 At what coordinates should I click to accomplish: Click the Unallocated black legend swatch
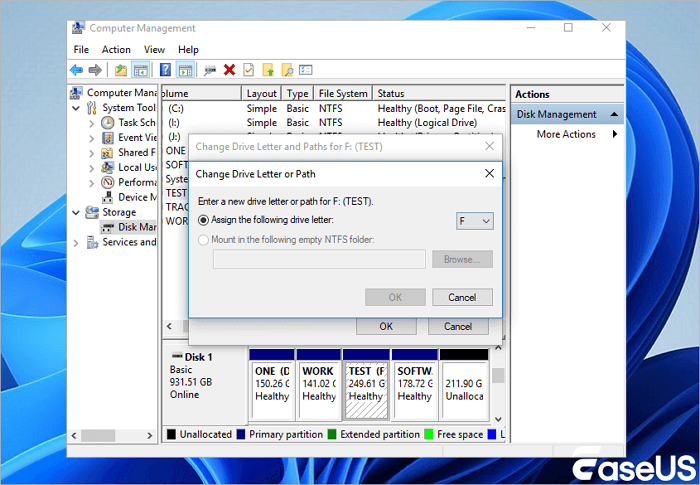(x=171, y=434)
